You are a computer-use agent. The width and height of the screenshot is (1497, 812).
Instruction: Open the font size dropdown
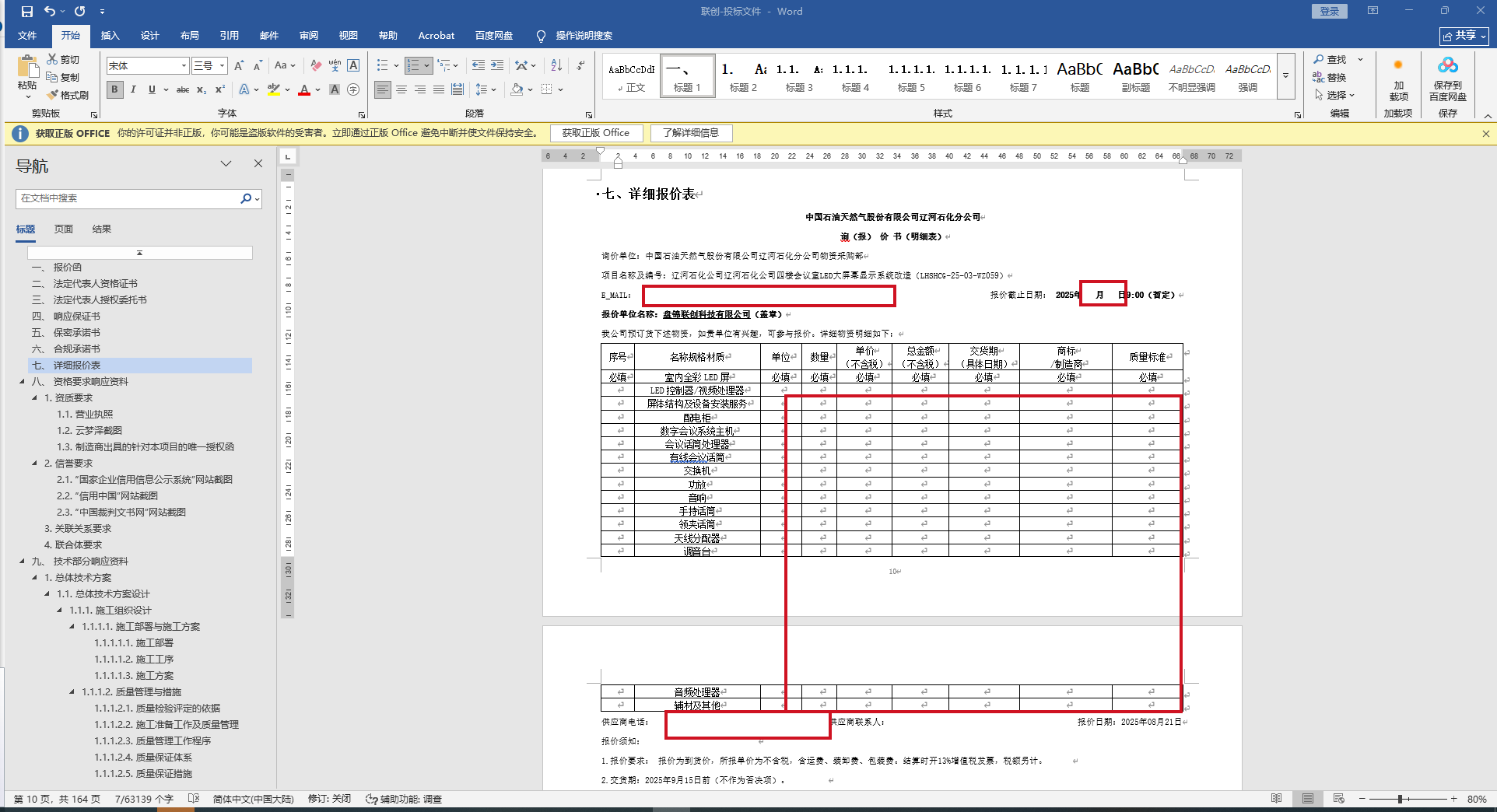(x=223, y=66)
